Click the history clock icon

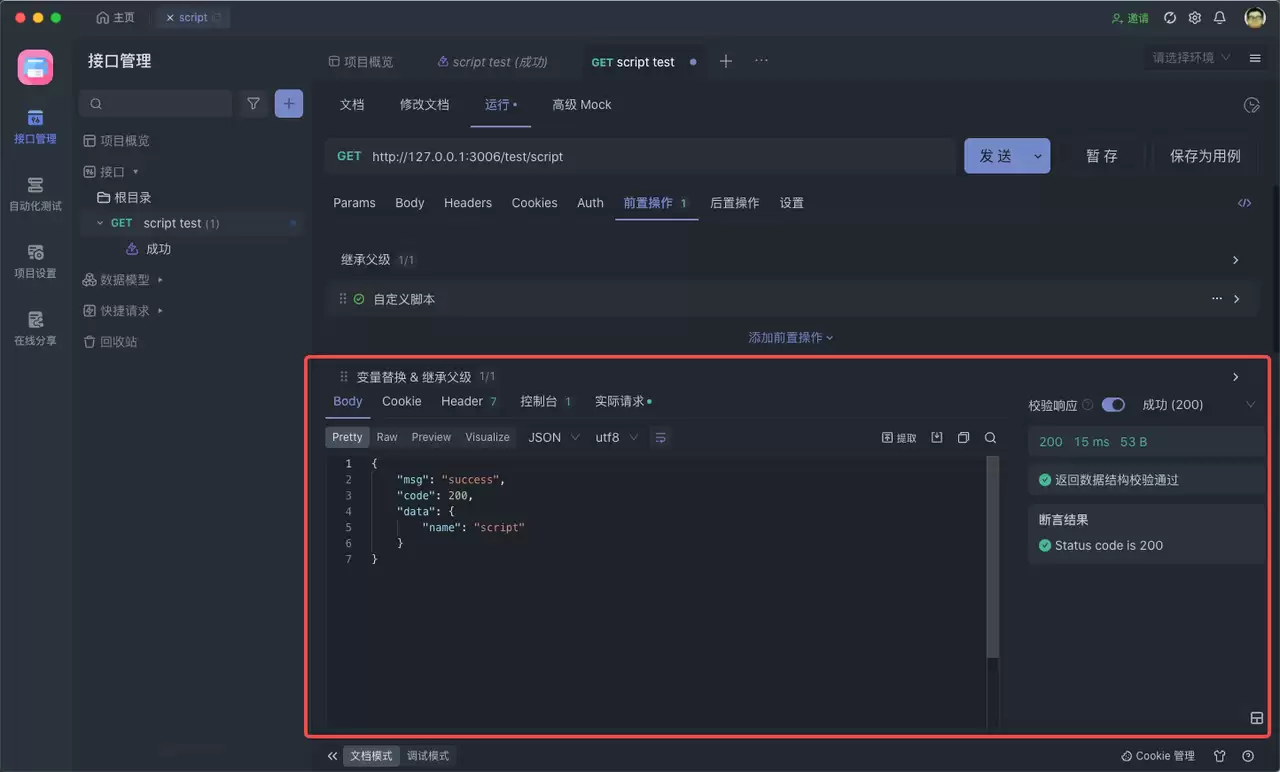[1251, 105]
